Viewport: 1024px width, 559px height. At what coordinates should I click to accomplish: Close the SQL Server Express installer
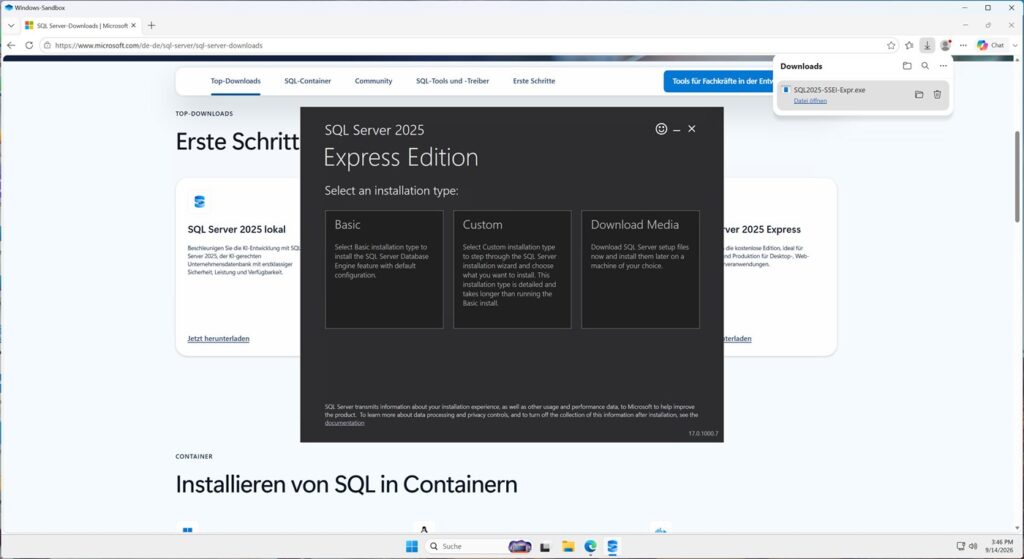click(x=692, y=129)
